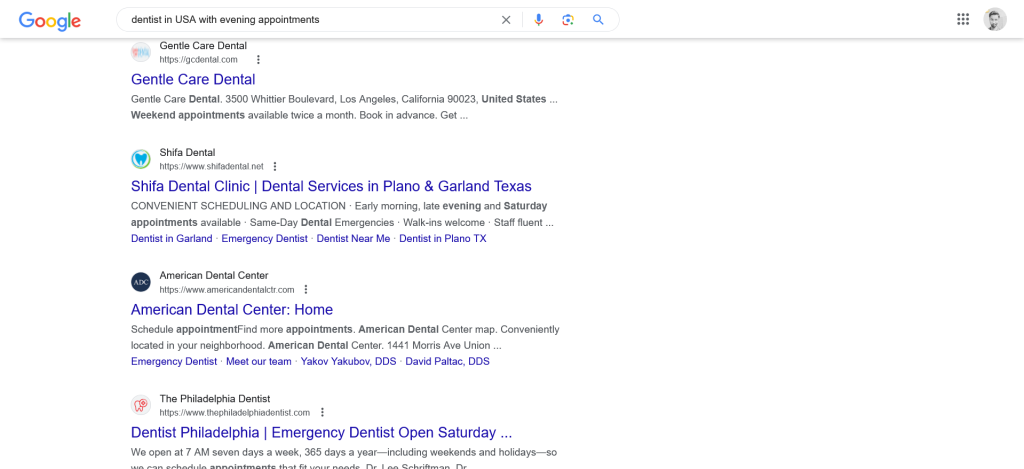The image size is (1024, 469).
Task: Open the Gentle Care Dental result title
Action: point(193,79)
